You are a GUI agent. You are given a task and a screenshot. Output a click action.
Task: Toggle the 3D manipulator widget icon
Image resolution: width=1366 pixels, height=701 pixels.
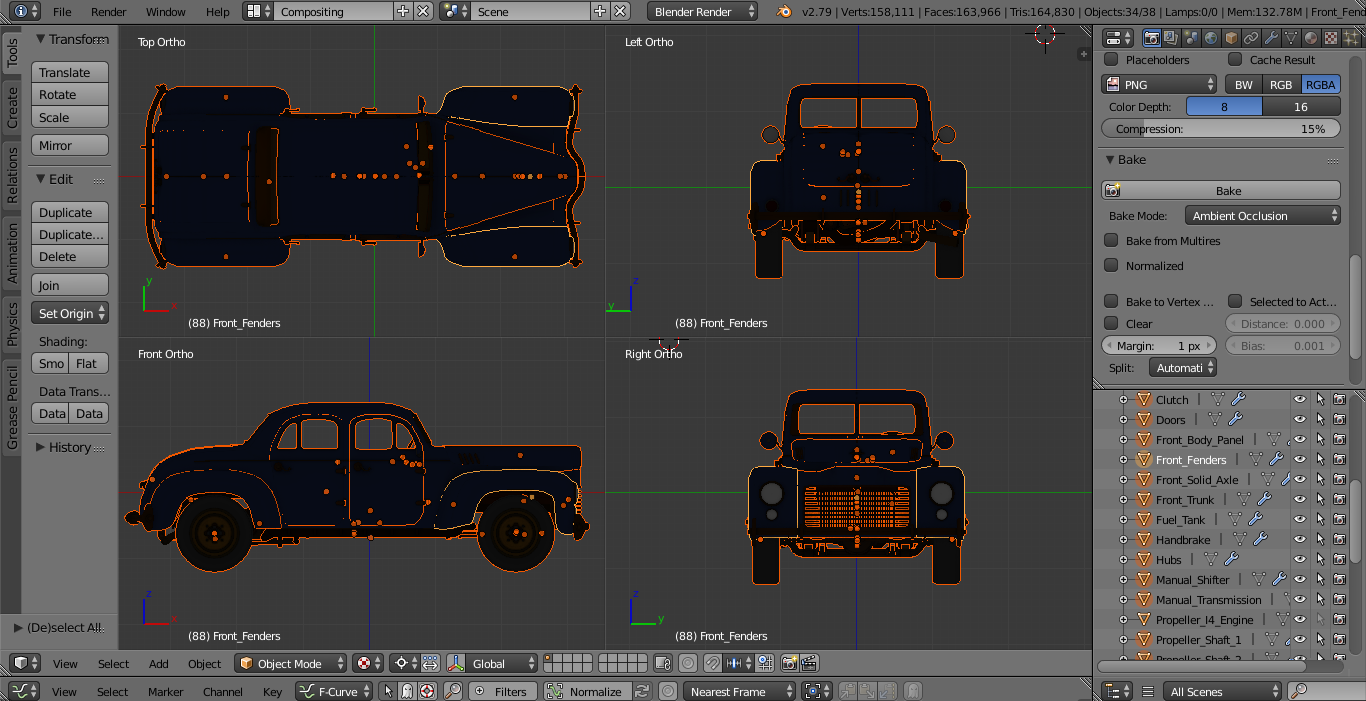coord(455,663)
